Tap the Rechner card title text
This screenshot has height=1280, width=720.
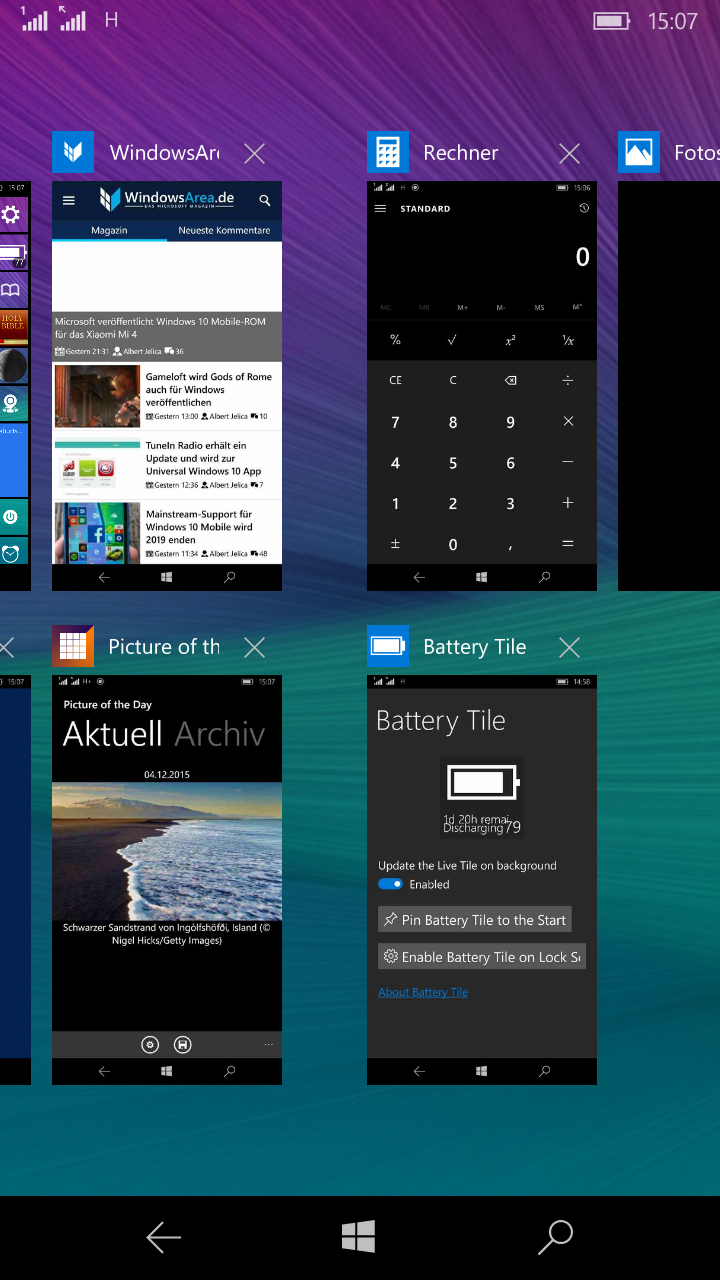point(460,153)
